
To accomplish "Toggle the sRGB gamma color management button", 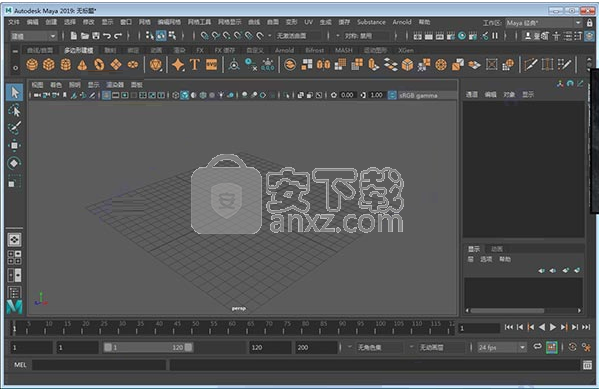I will coord(392,95).
